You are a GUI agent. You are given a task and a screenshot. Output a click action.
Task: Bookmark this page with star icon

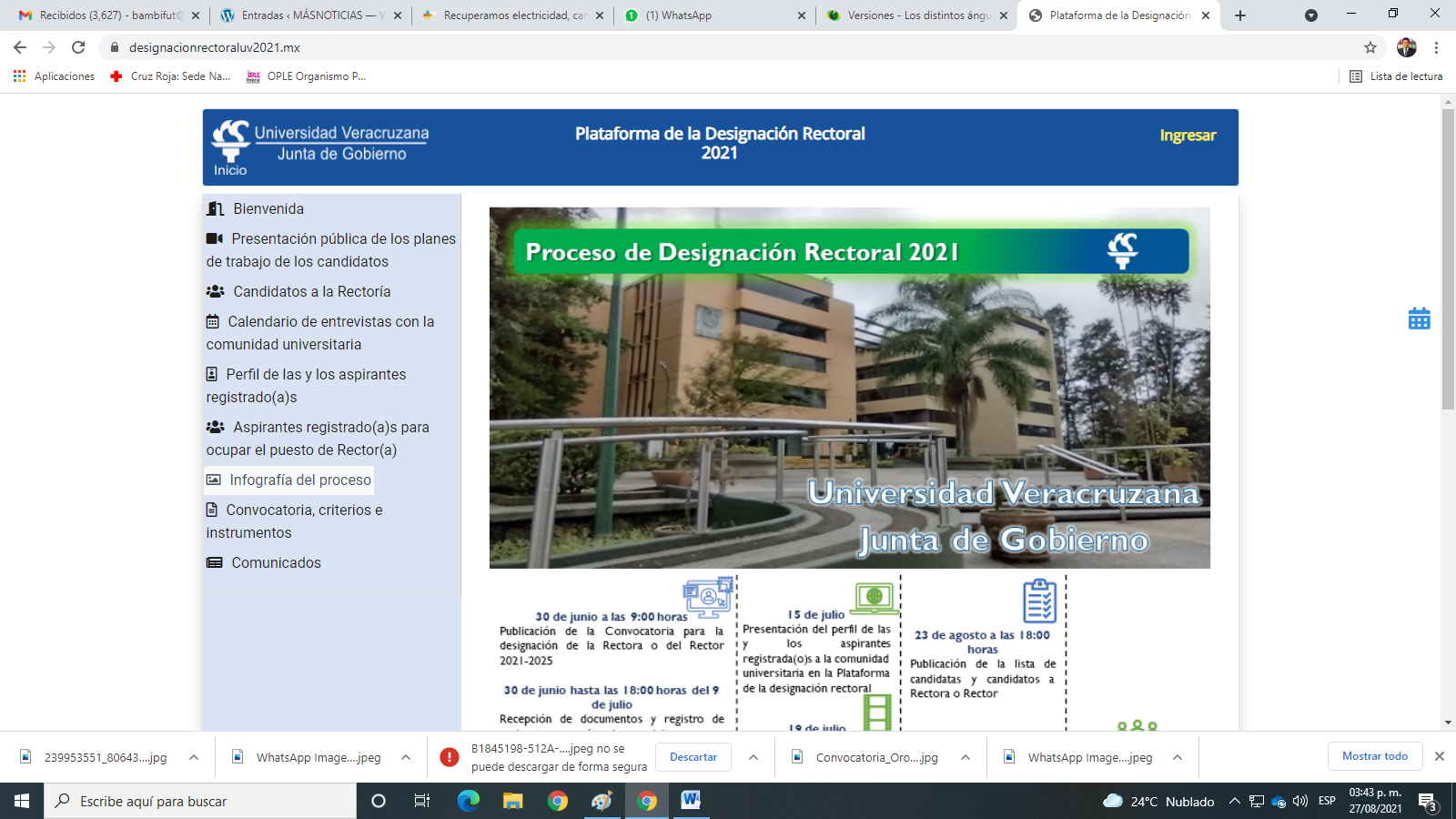[x=1370, y=47]
